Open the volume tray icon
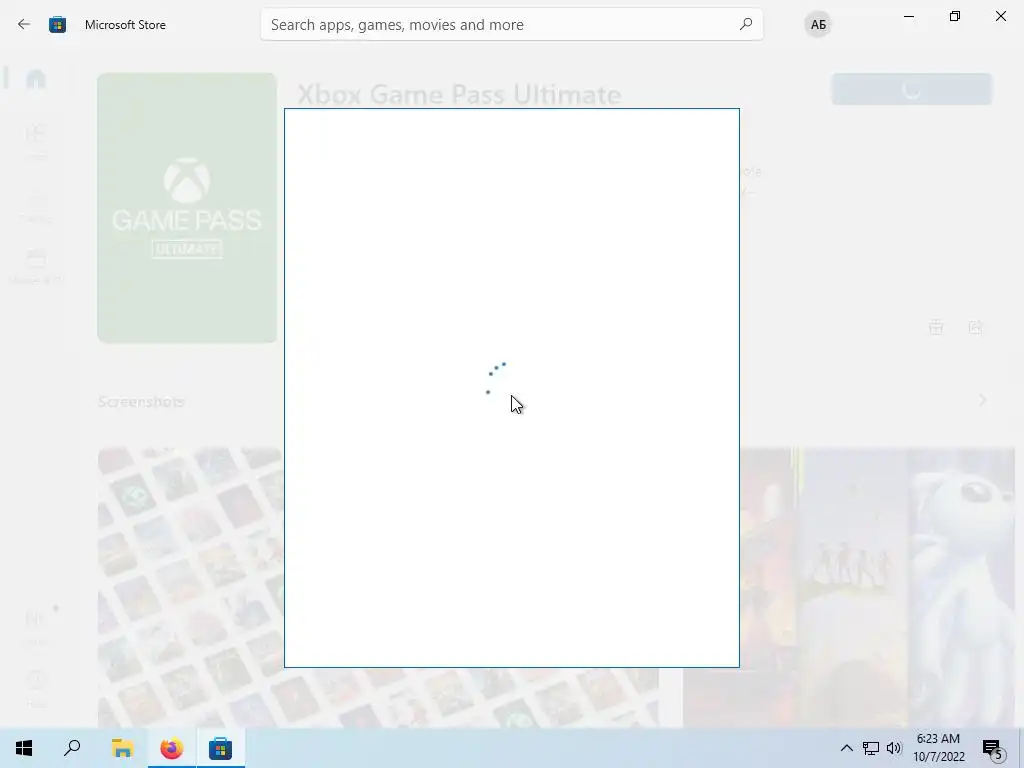 pyautogui.click(x=894, y=748)
